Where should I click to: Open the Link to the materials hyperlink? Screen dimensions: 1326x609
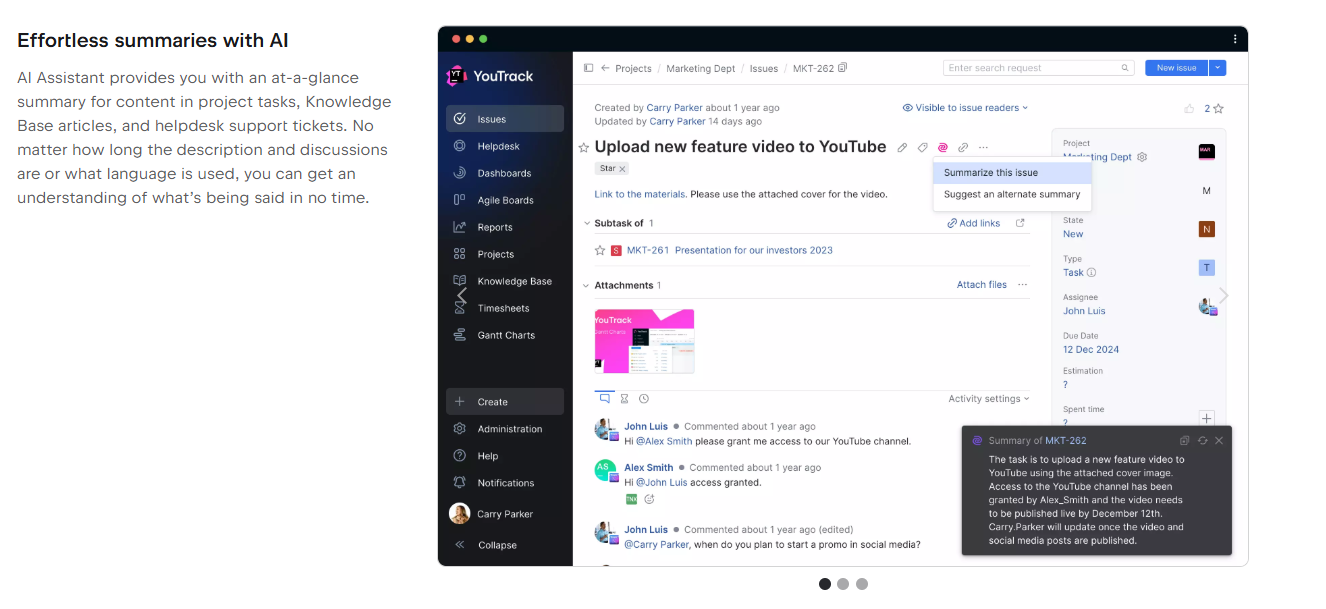click(x=640, y=194)
